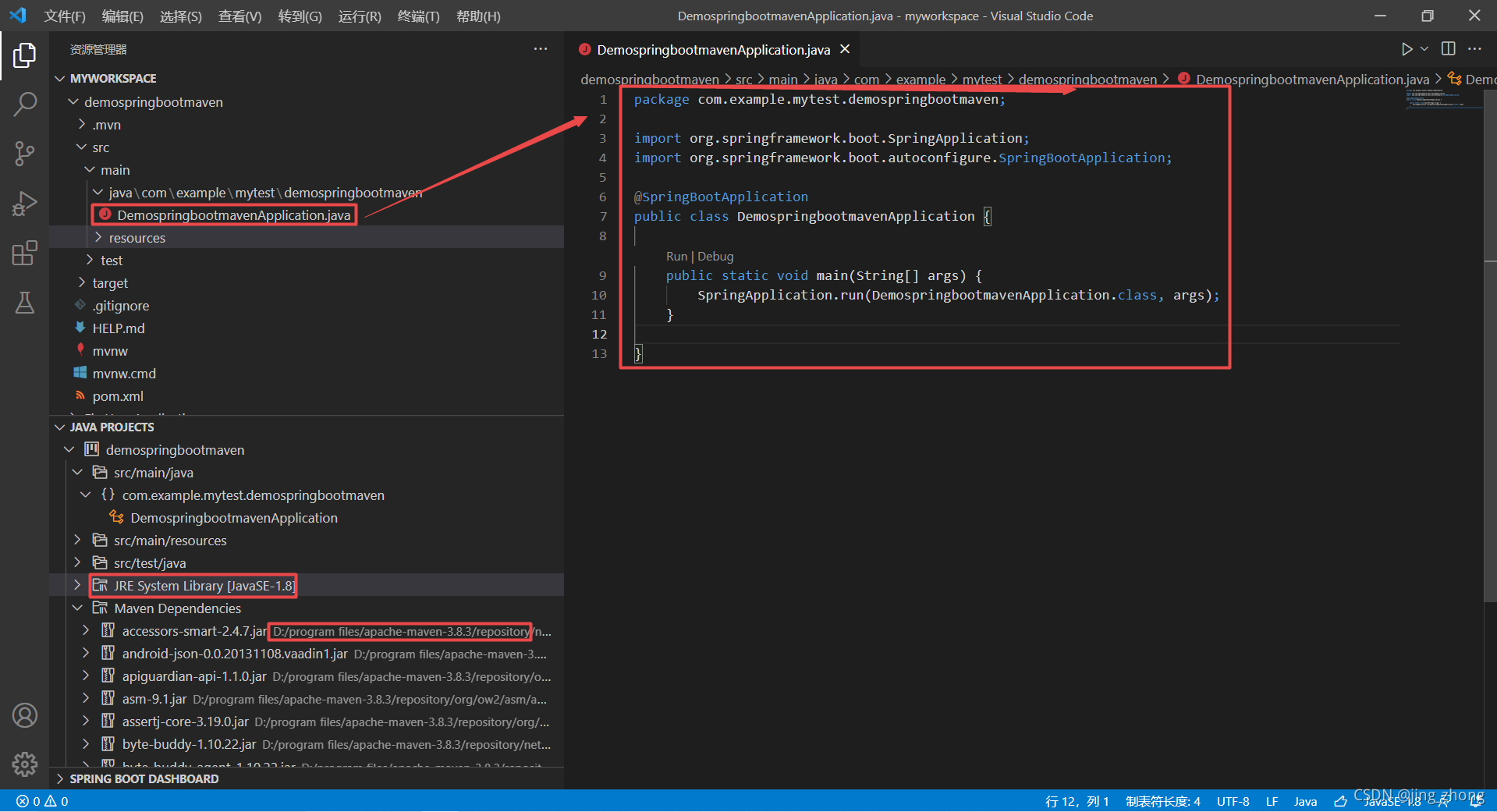Open the Testing flask view
This screenshot has height=812, width=1497.
[x=25, y=303]
